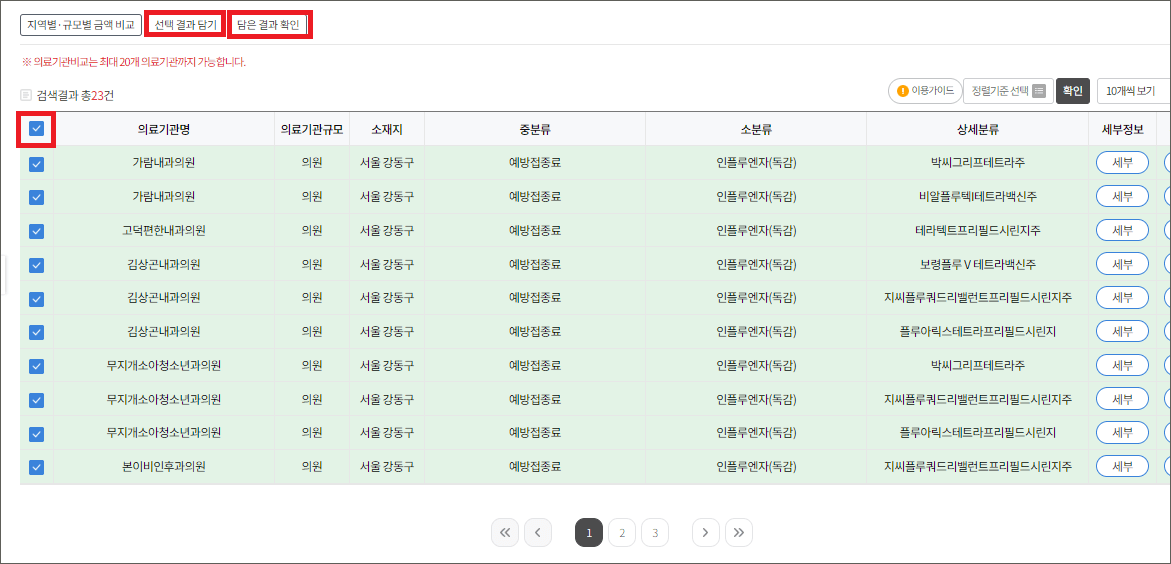Uncheck 가람내과의원 비알플루텍I테트라백신주 row checkbox
This screenshot has width=1171, height=564.
[37, 197]
